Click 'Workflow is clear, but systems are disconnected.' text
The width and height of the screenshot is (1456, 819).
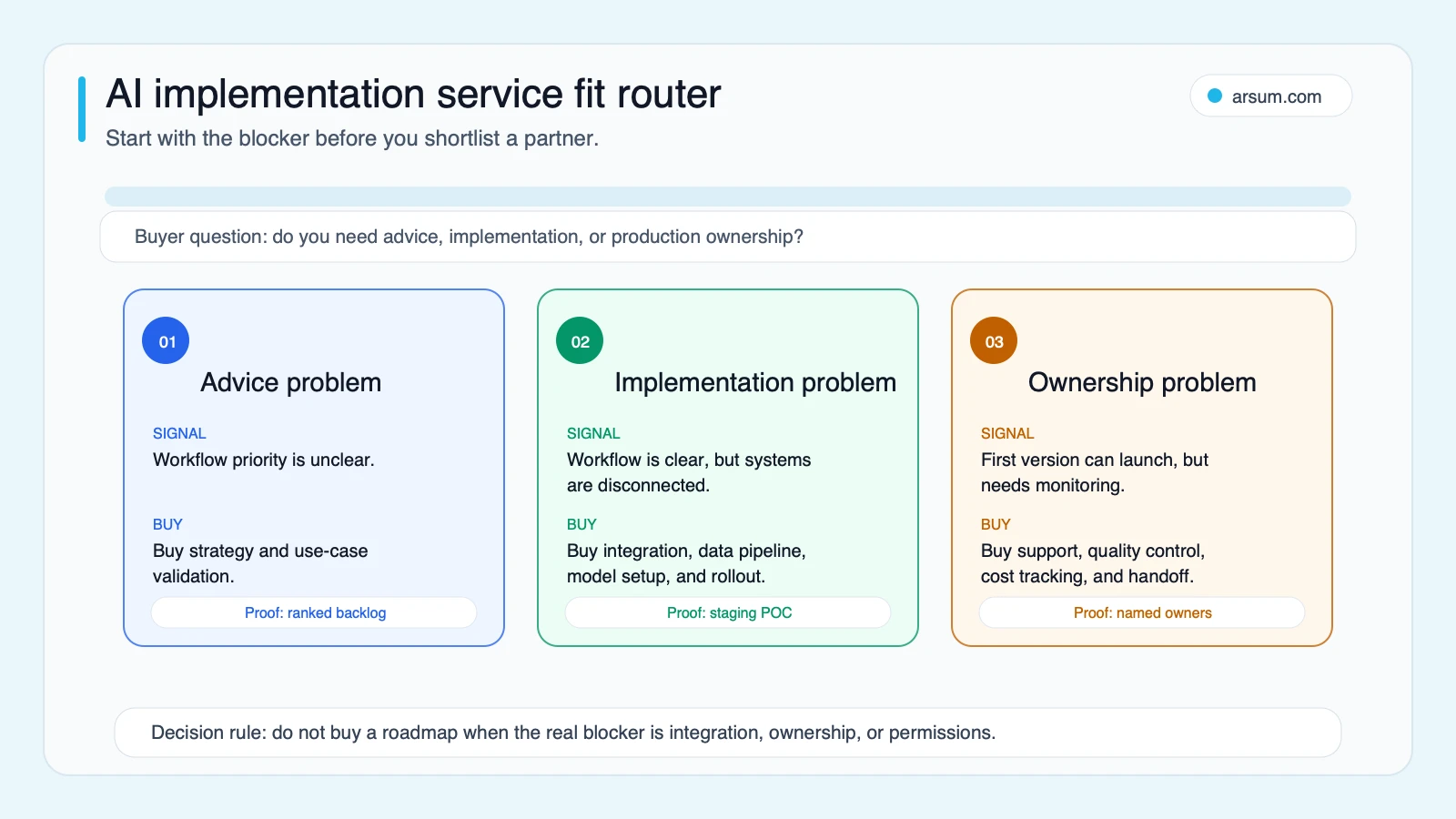tap(689, 472)
